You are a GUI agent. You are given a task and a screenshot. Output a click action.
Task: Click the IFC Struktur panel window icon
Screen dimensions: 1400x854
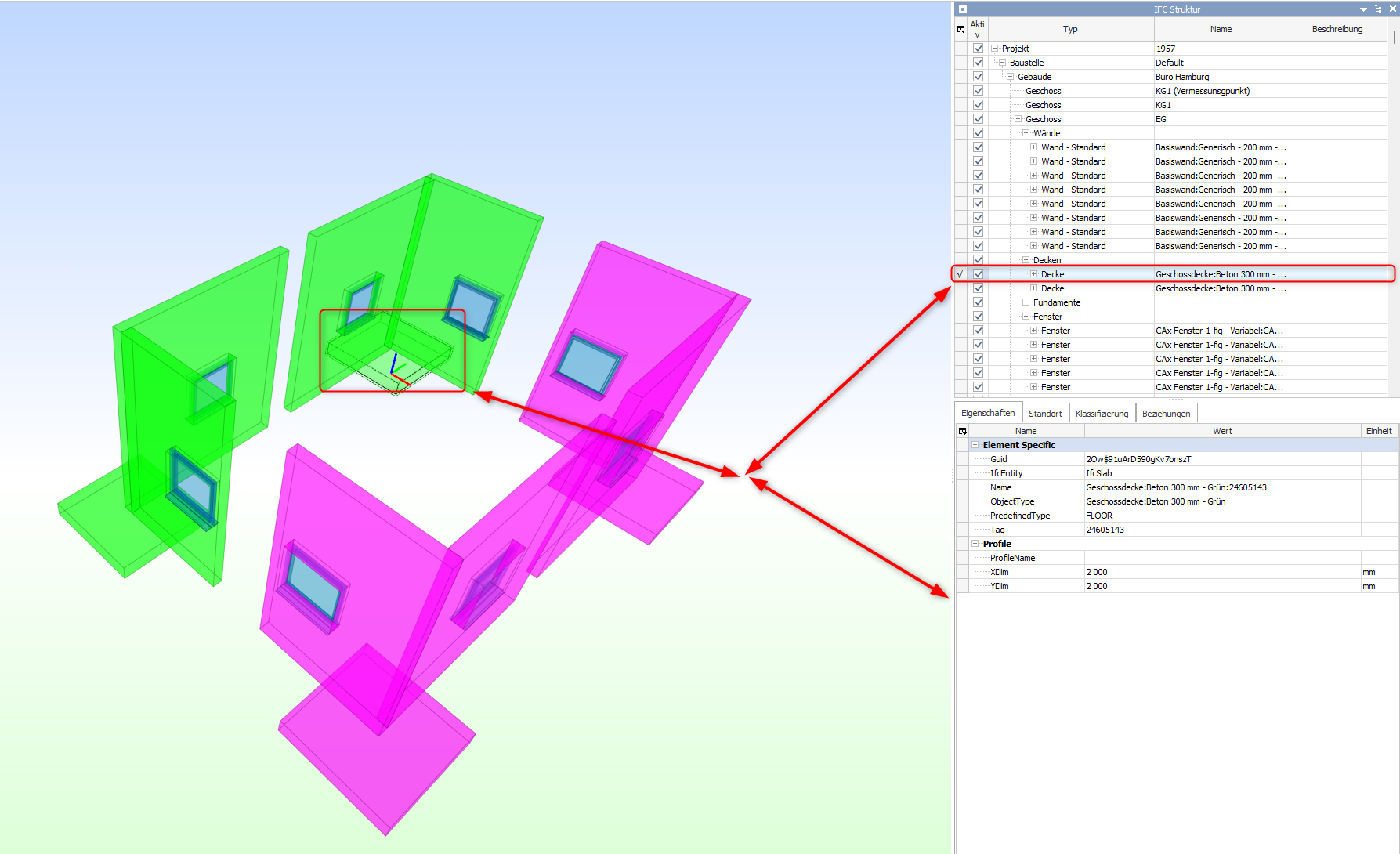tap(963, 9)
